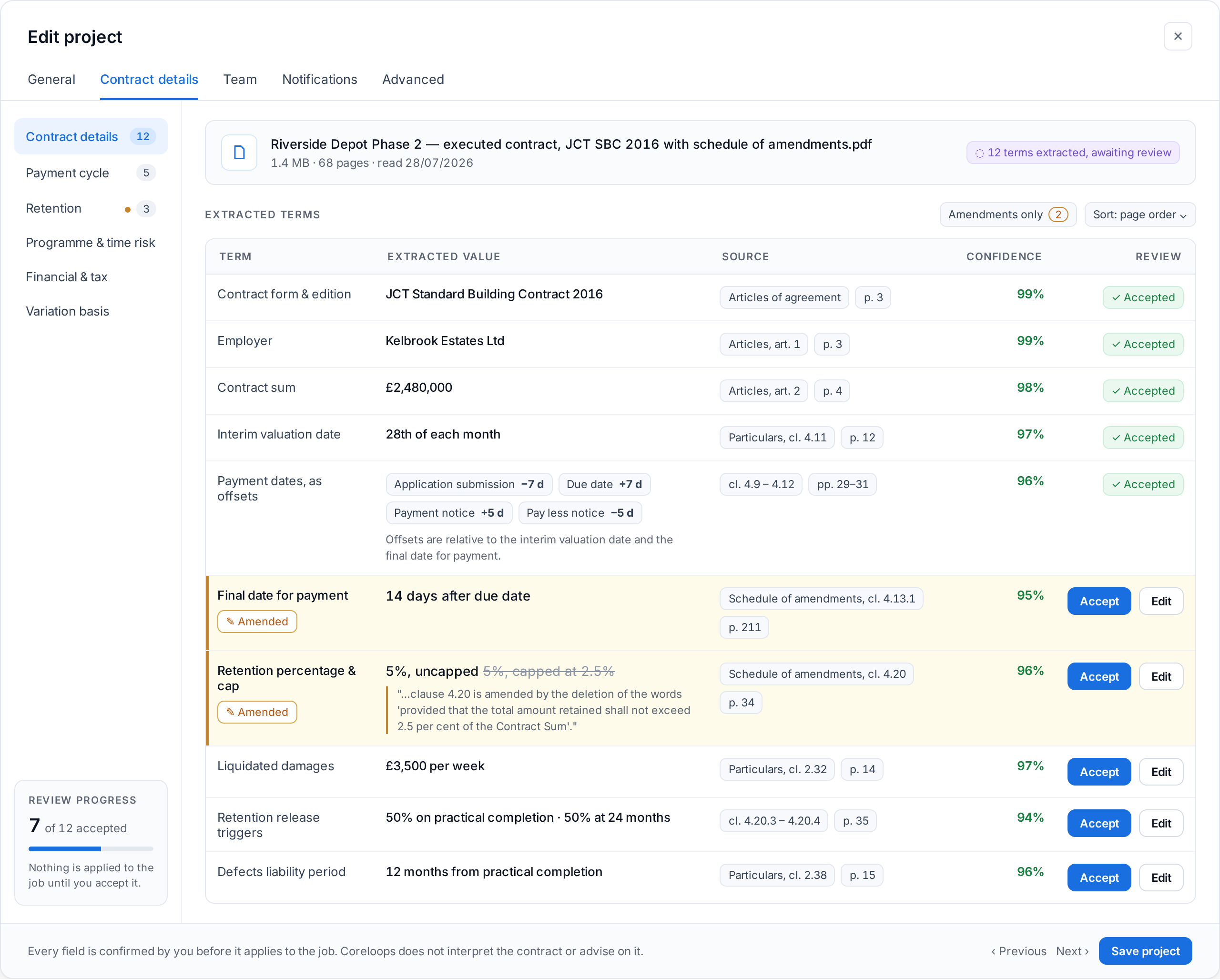Click the PDF document file icon
1220x980 pixels.
[x=239, y=152]
